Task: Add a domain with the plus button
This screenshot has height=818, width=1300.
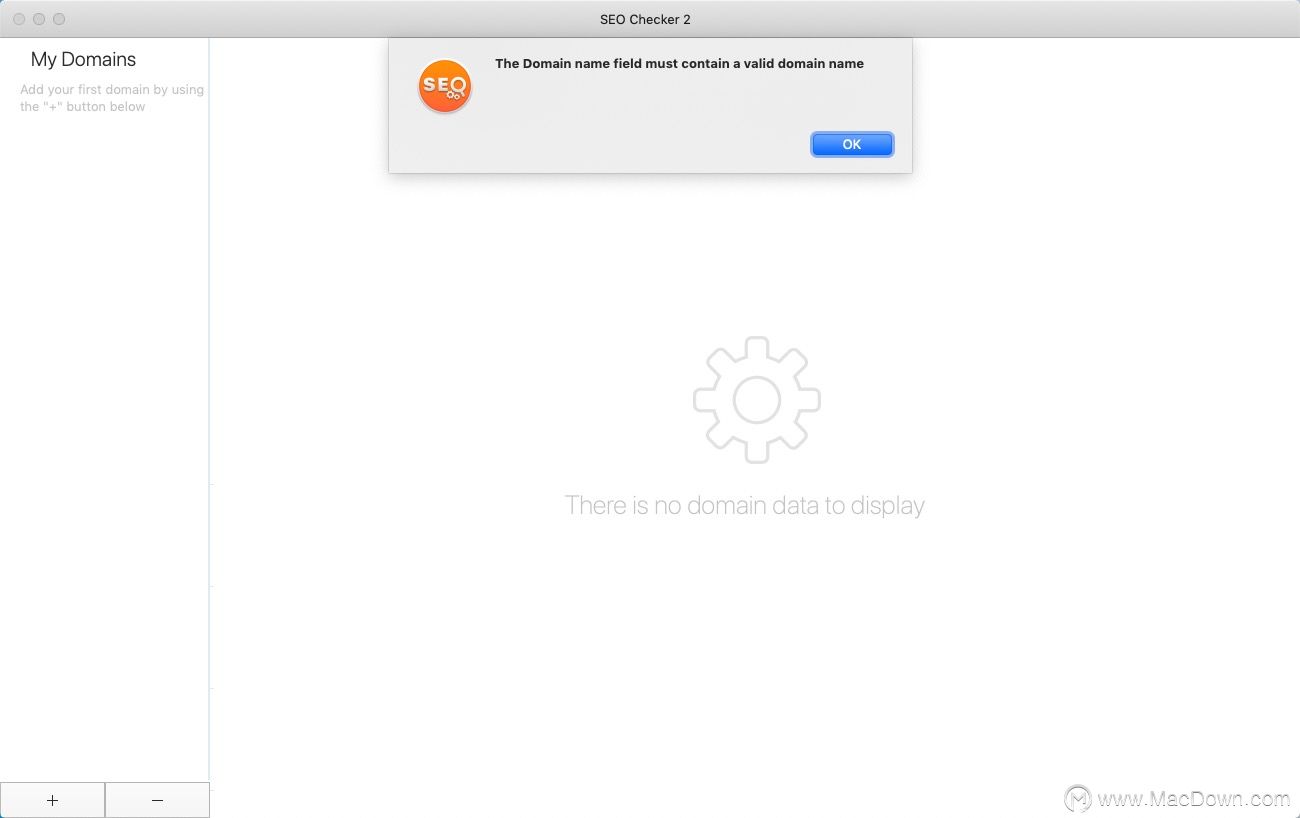Action: [x=52, y=800]
